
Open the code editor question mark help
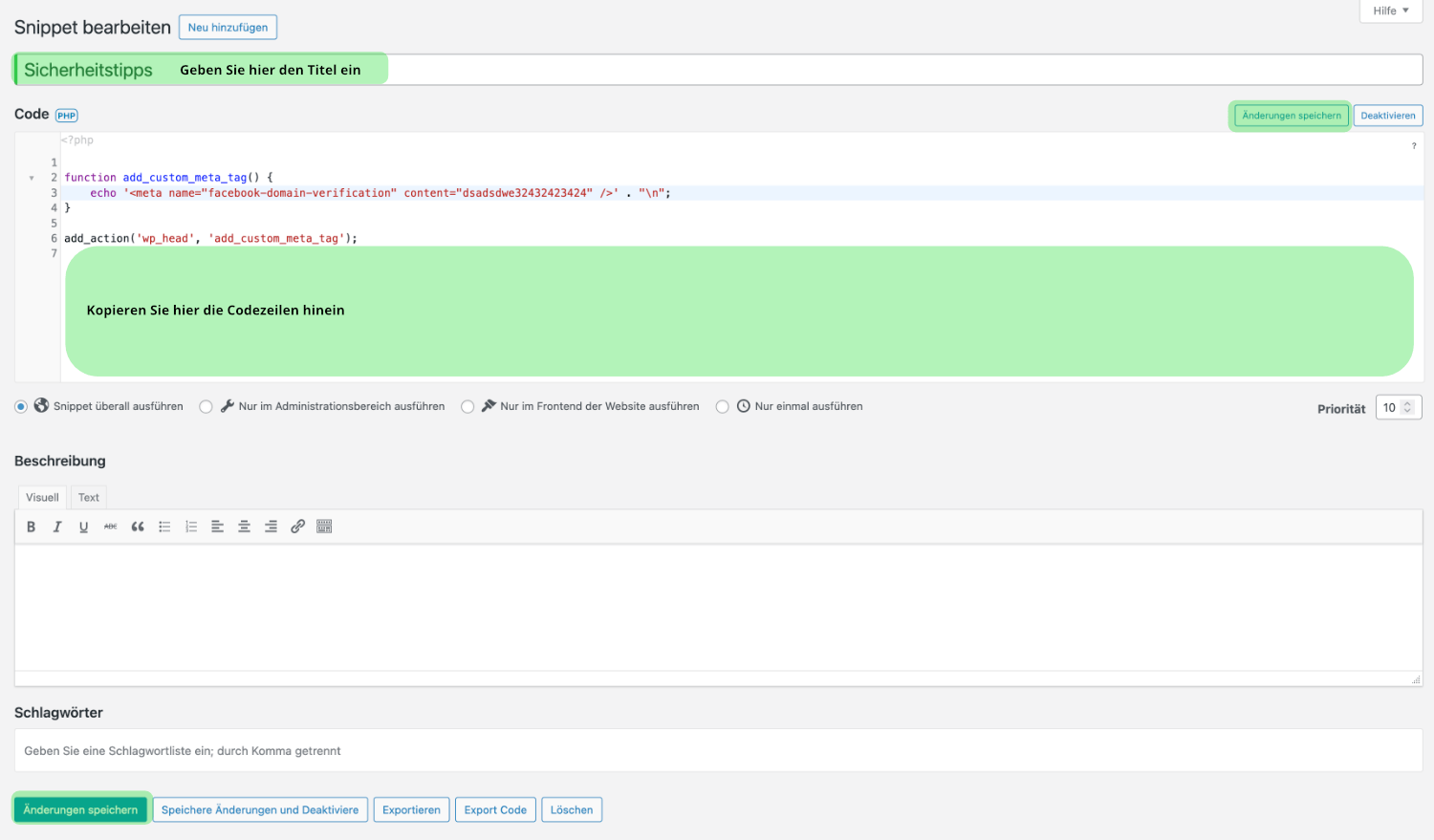coord(1414,146)
